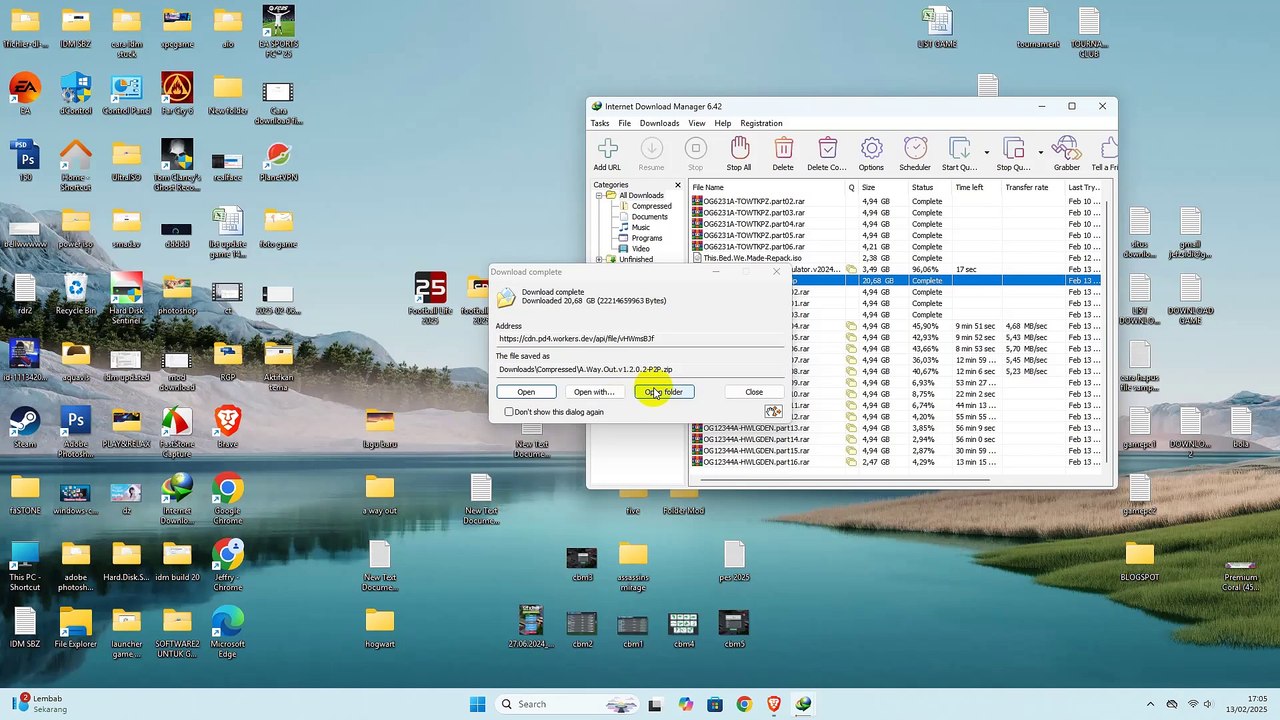Open the EA desktop shortcut
The height and width of the screenshot is (720, 1280).
pyautogui.click(x=25, y=93)
